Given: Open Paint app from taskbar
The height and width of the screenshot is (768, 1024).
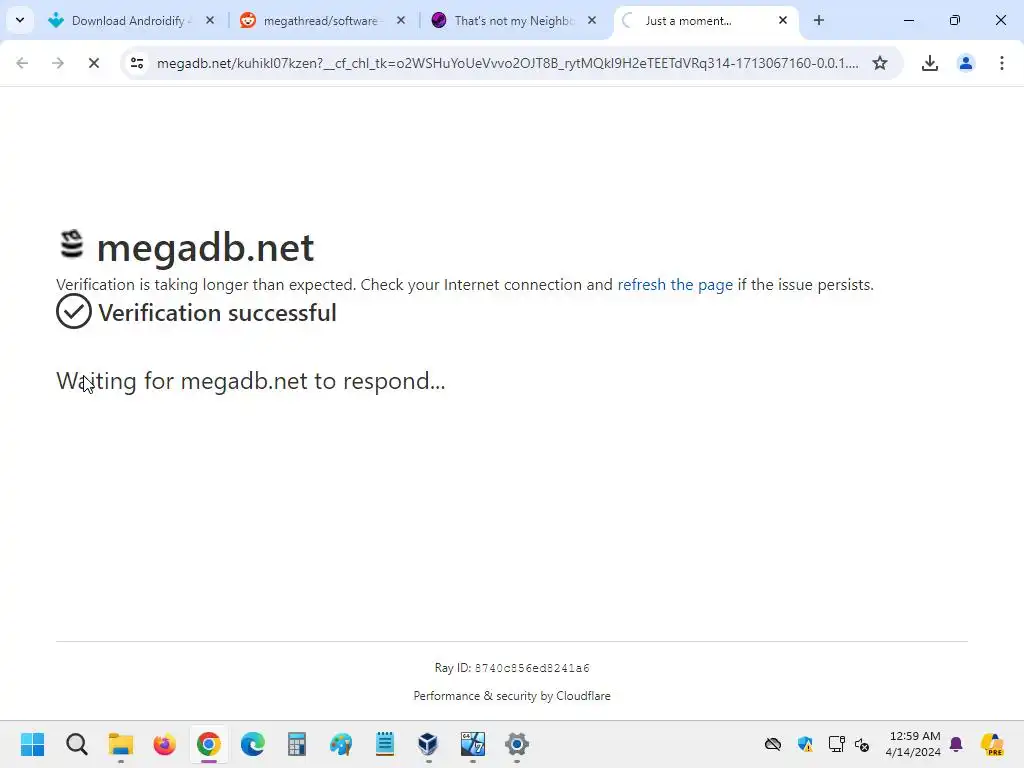Looking at the screenshot, I should coord(341,744).
